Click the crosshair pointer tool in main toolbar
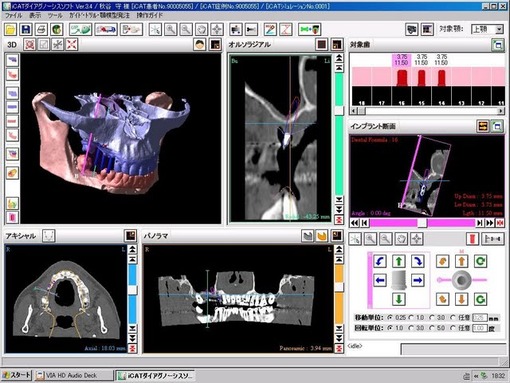This screenshot has width=510, height=383. point(155,30)
